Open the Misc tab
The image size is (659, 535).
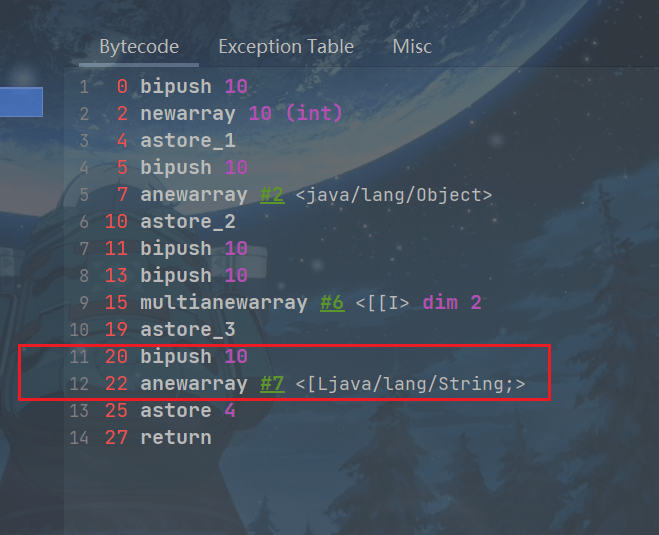pos(412,47)
